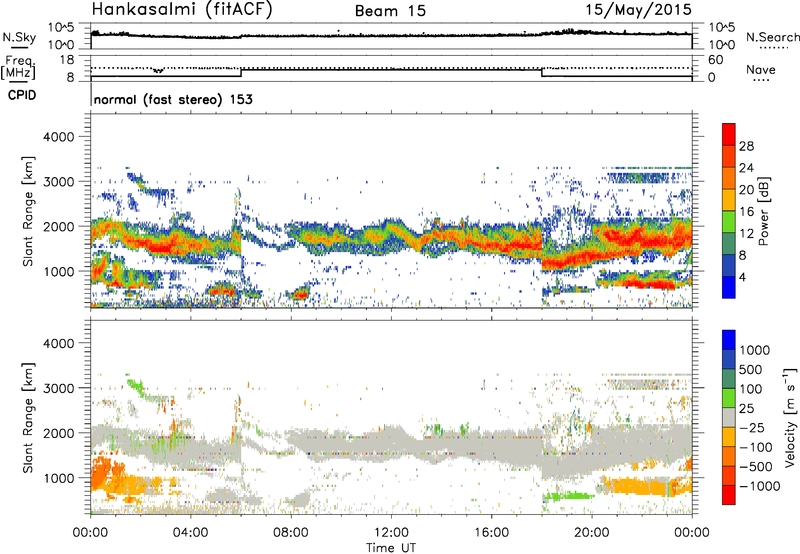The image size is (800, 554).
Task: Click the Slant Range [km] label of Power panel
Action: 28,211
